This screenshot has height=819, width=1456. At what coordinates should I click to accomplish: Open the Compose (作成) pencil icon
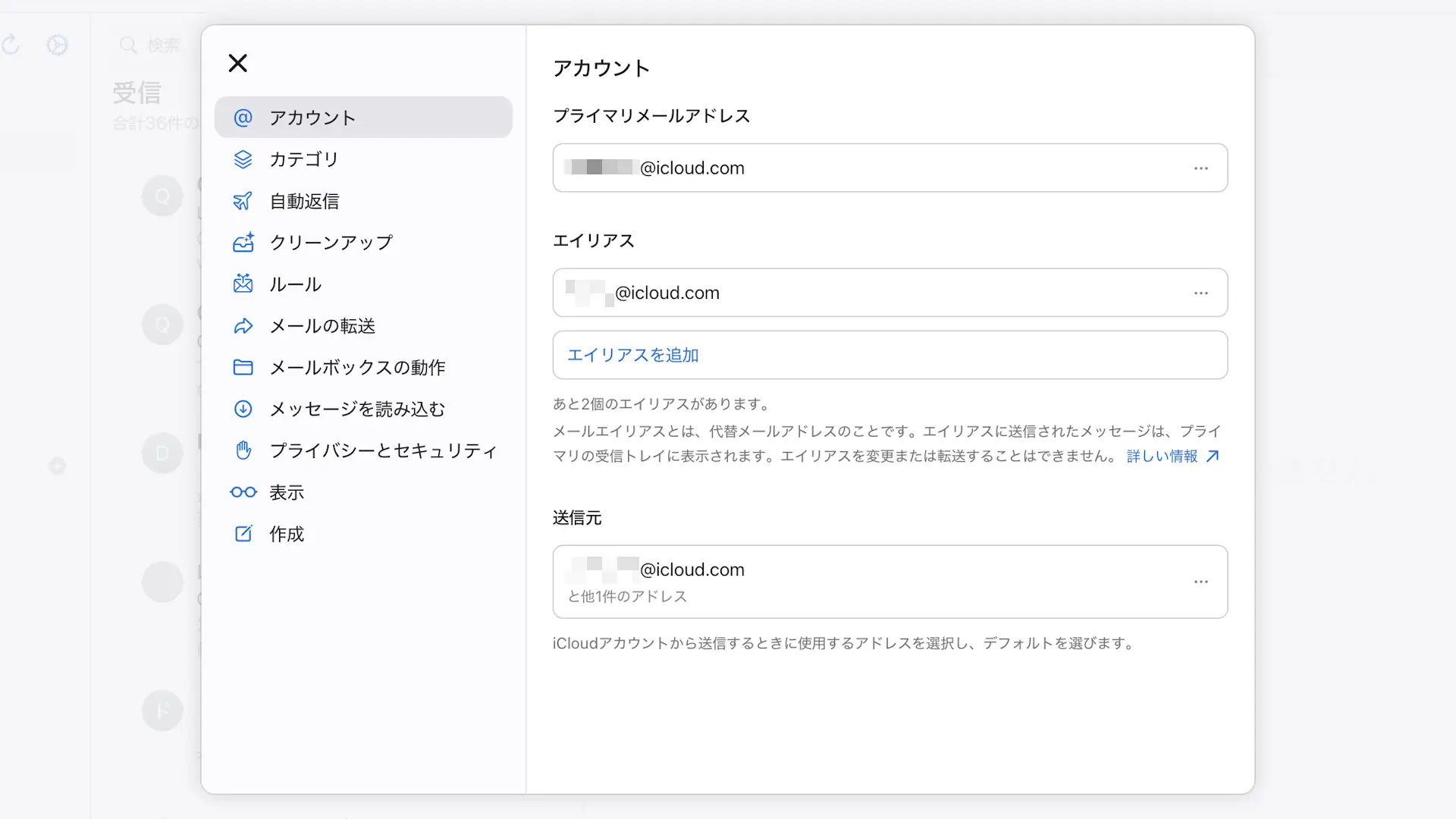click(243, 534)
